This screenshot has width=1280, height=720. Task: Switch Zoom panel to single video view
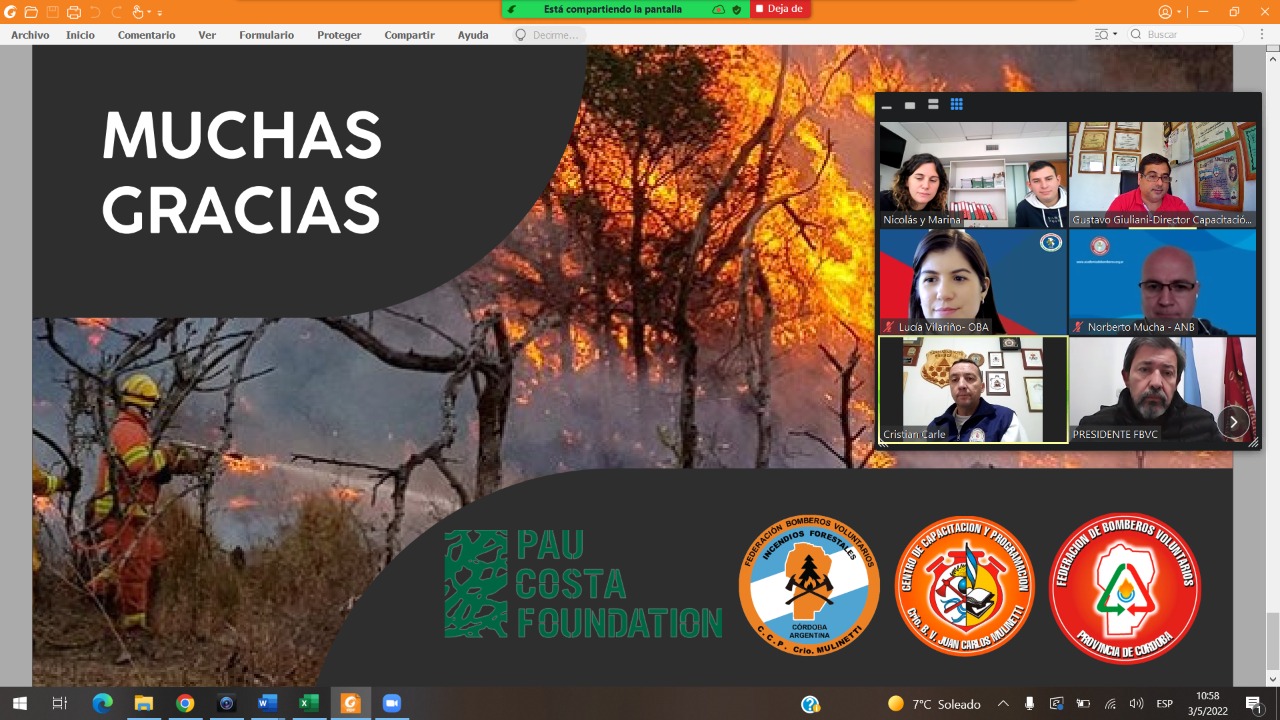pyautogui.click(x=910, y=105)
